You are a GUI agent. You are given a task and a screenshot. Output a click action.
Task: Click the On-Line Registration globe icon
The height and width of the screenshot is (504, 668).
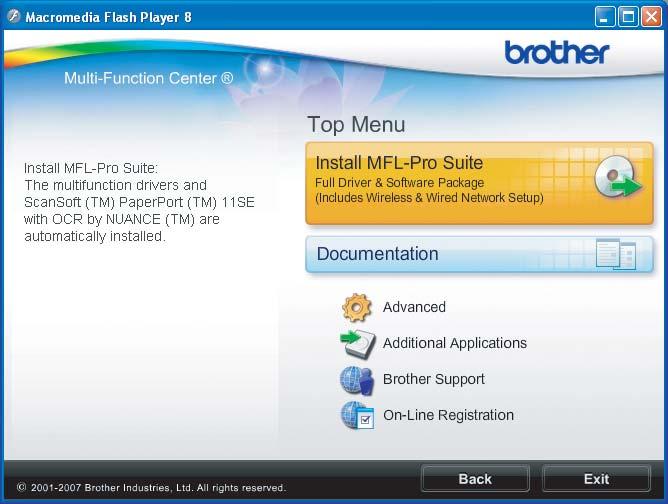click(x=357, y=415)
